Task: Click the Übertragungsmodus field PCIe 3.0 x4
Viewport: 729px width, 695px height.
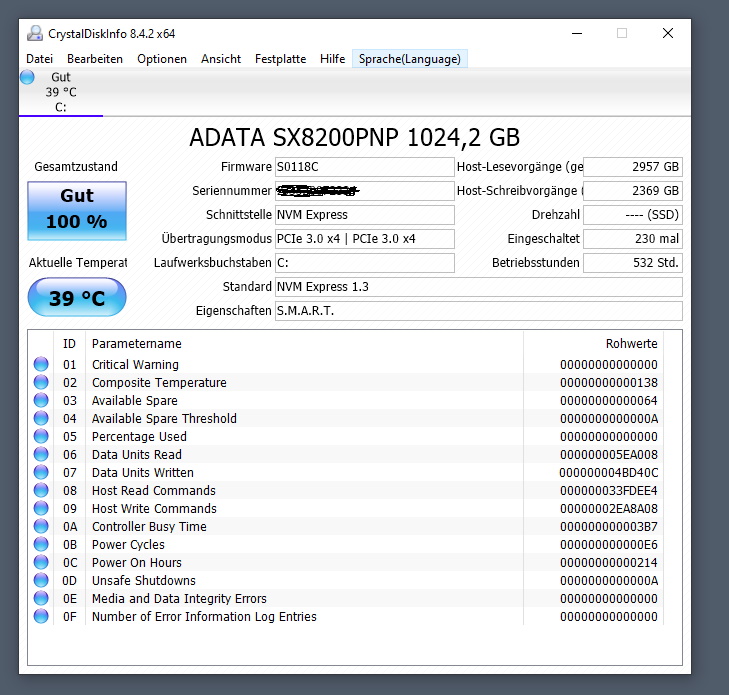Action: (x=364, y=239)
